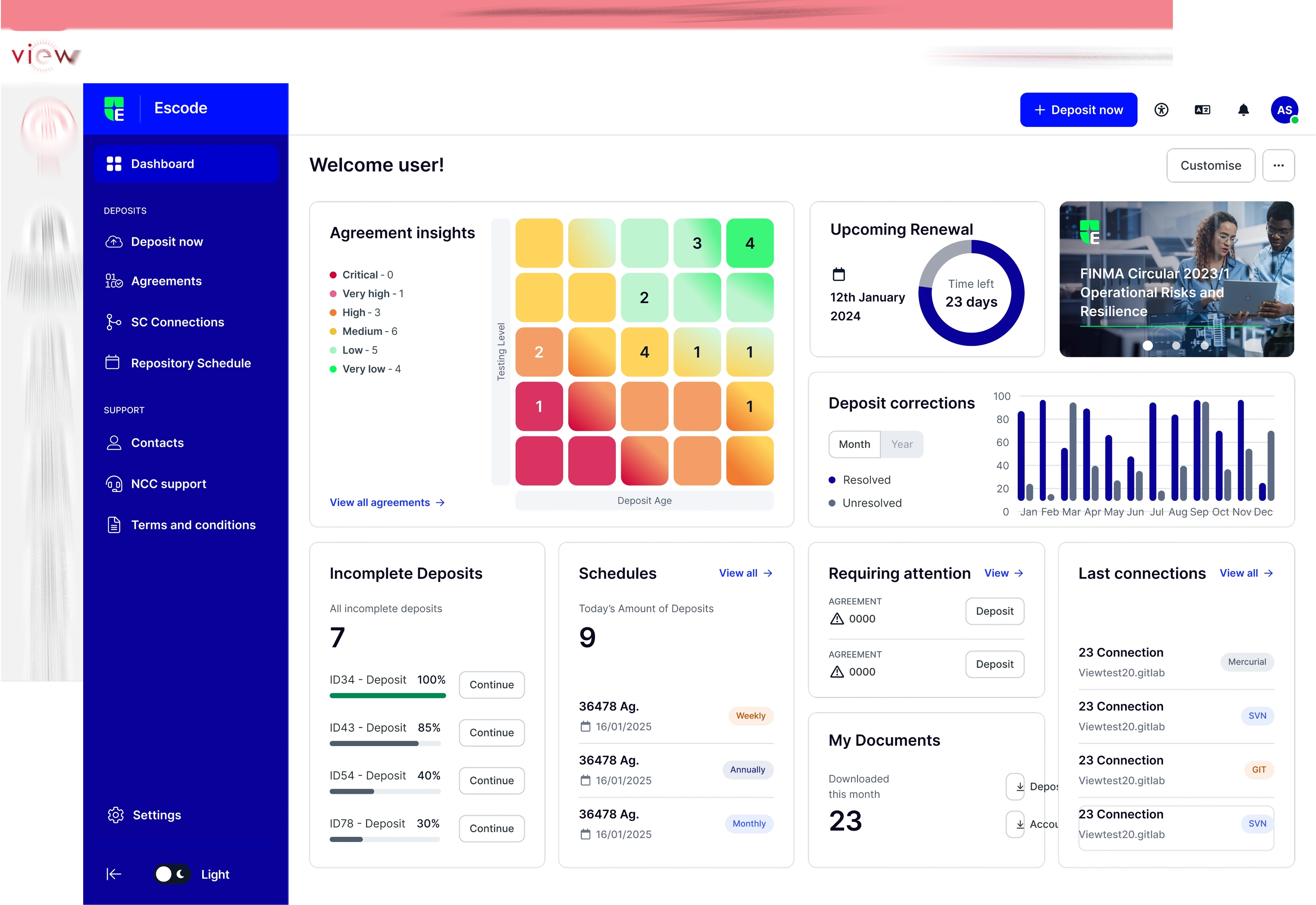Click calendar icon in Upcoming Renewal

(x=839, y=274)
